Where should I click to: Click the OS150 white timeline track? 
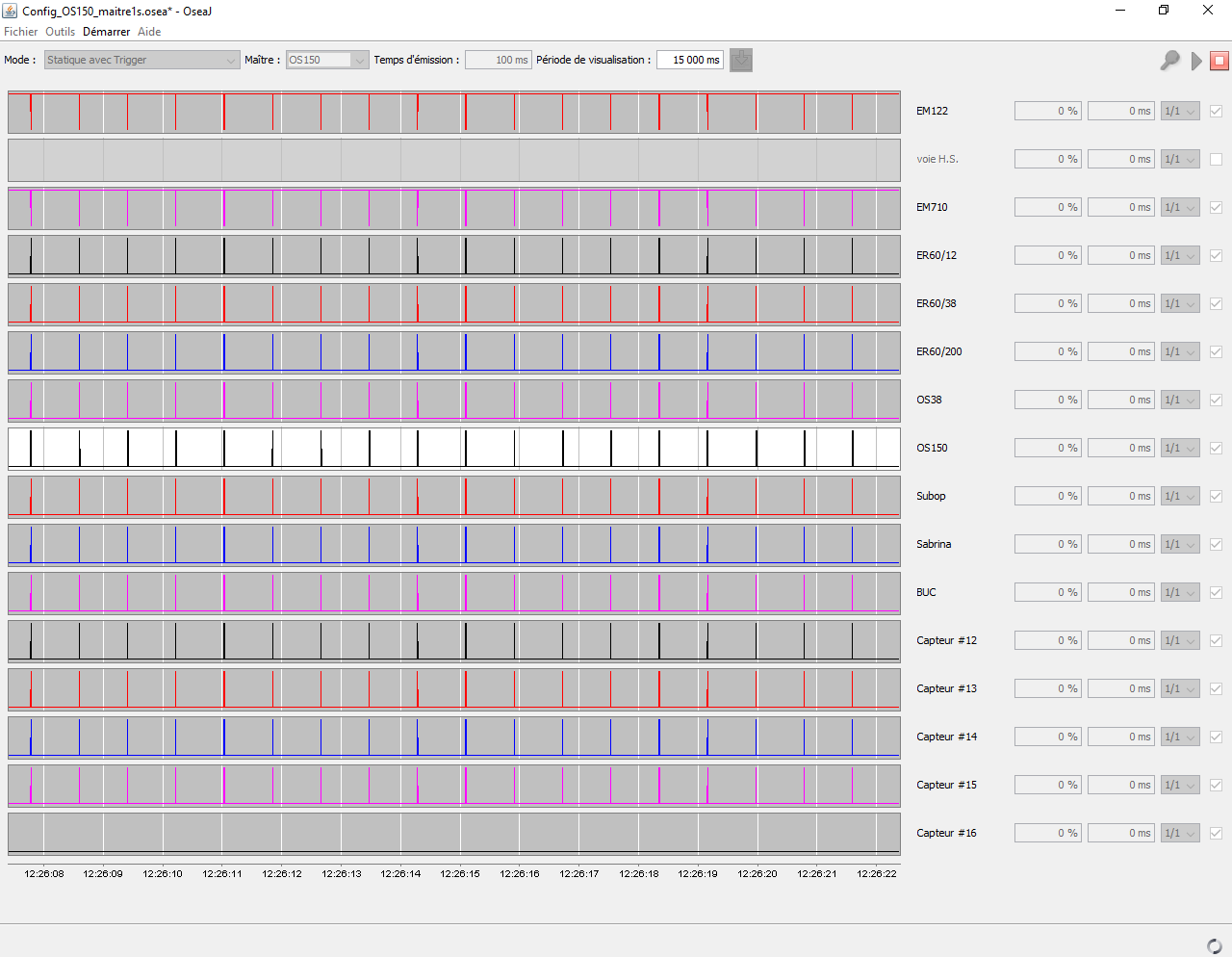coord(454,448)
